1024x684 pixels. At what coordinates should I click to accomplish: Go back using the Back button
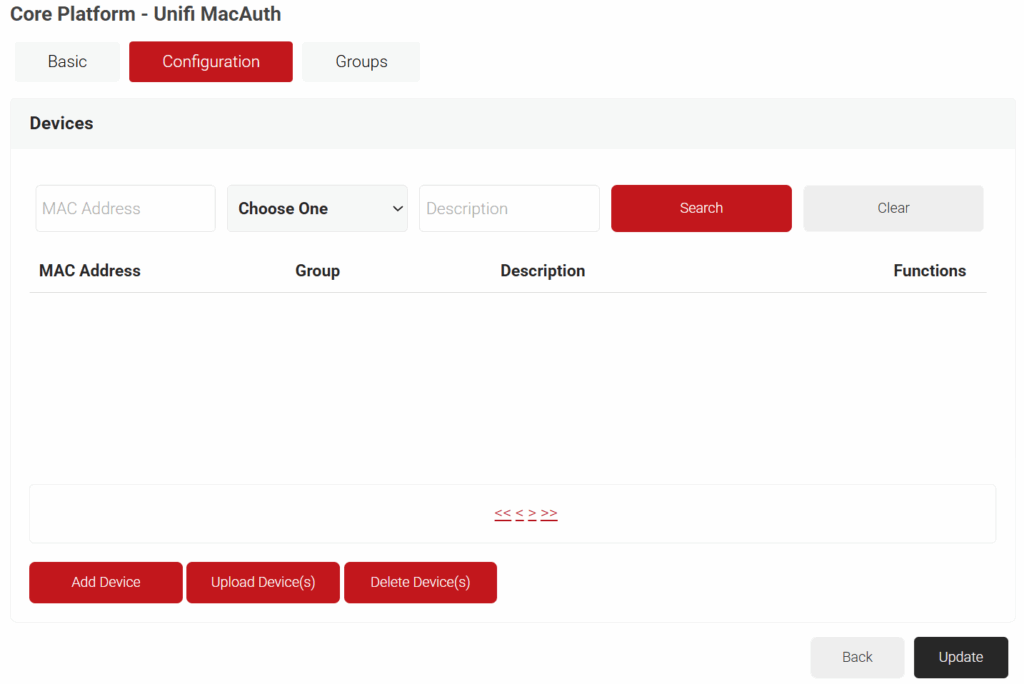point(857,657)
